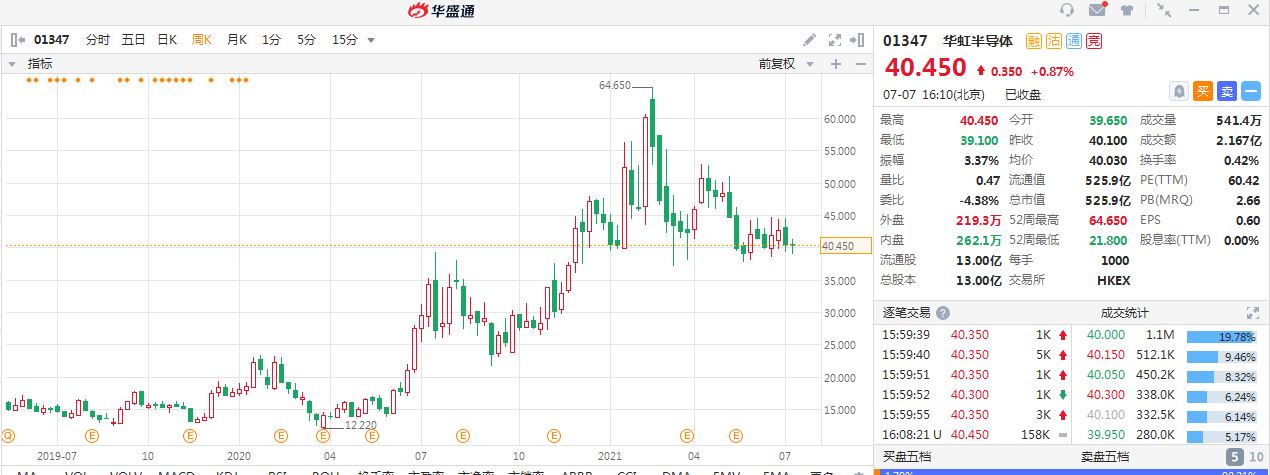The height and width of the screenshot is (475, 1270).
Task: Click the 买盘五档 bid header
Action: click(x=905, y=457)
